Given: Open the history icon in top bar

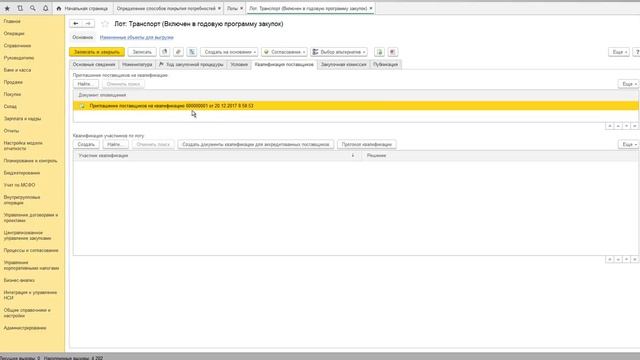Looking at the screenshot, I should 20,8.
